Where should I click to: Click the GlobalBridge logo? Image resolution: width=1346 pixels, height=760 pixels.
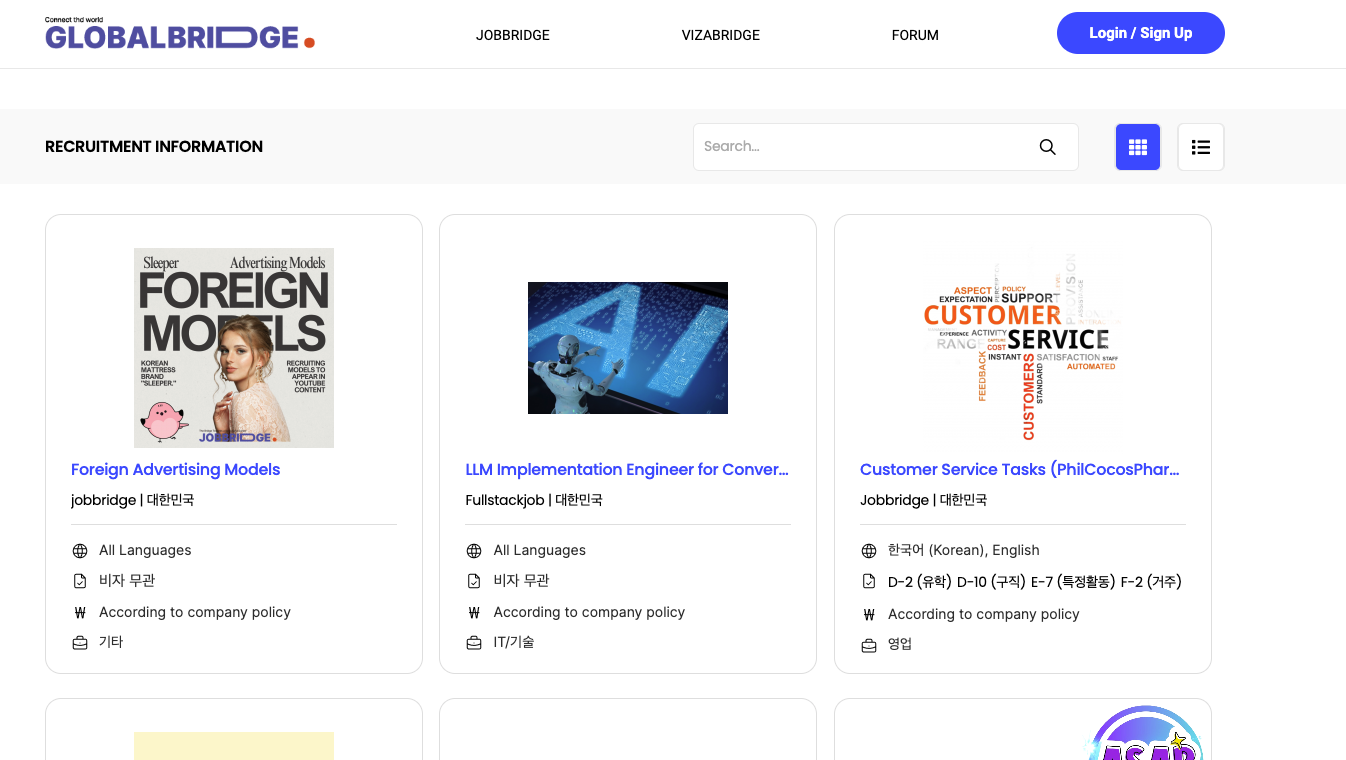point(180,34)
